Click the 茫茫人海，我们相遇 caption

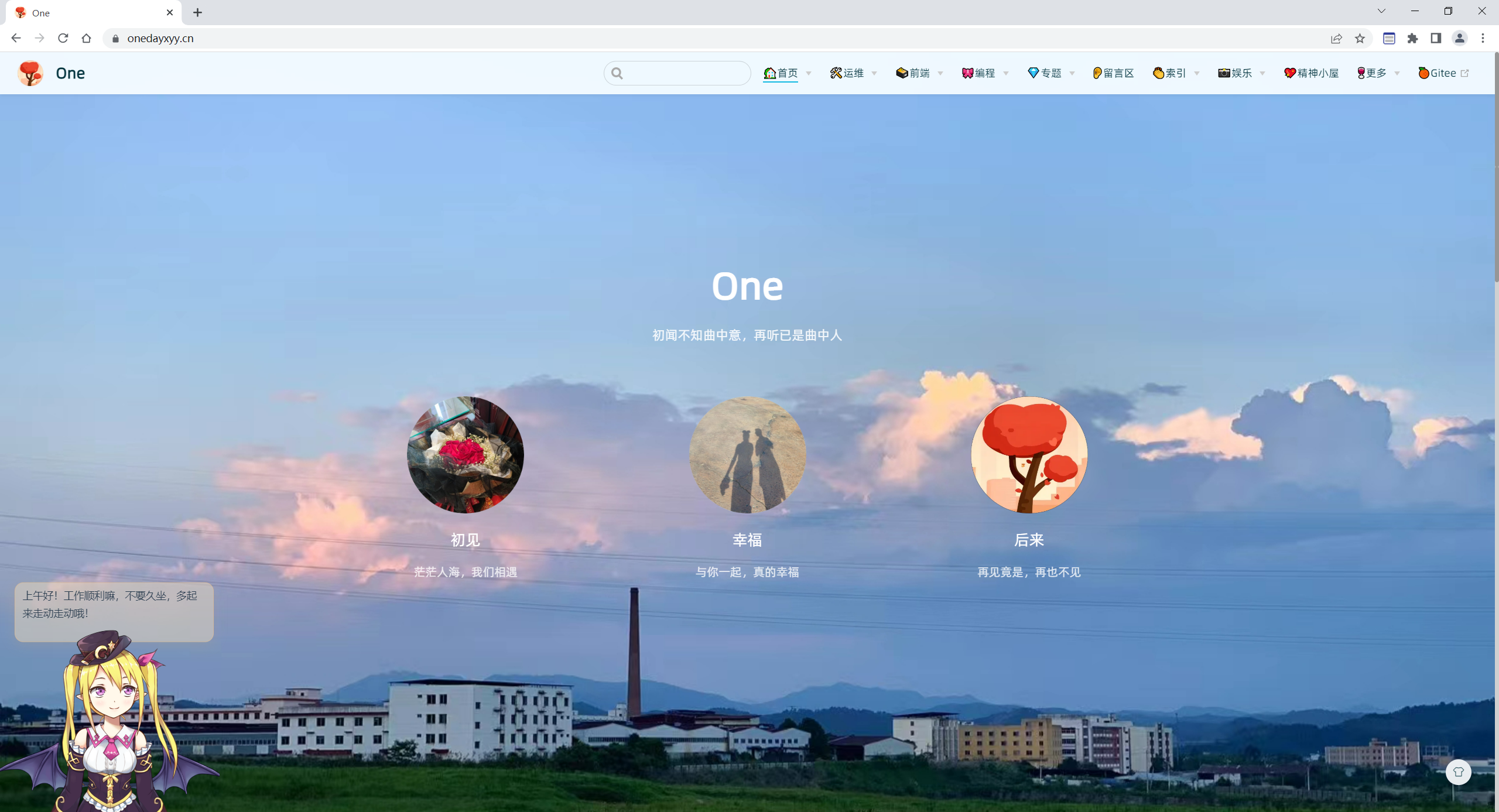[x=466, y=572]
